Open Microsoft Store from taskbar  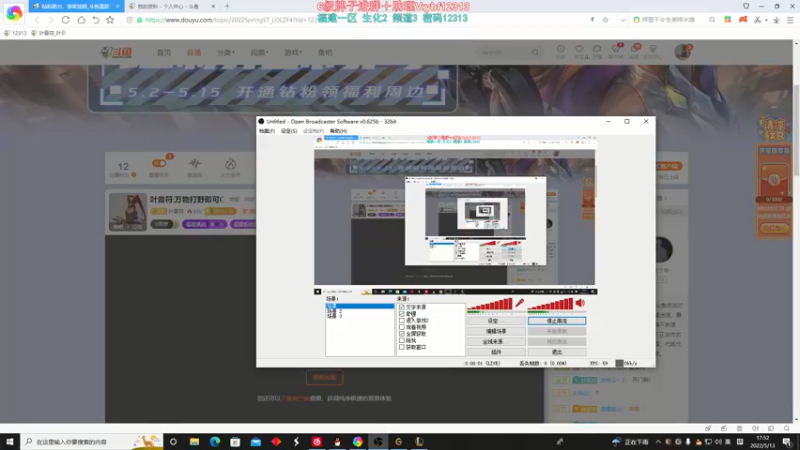pyautogui.click(x=235, y=441)
